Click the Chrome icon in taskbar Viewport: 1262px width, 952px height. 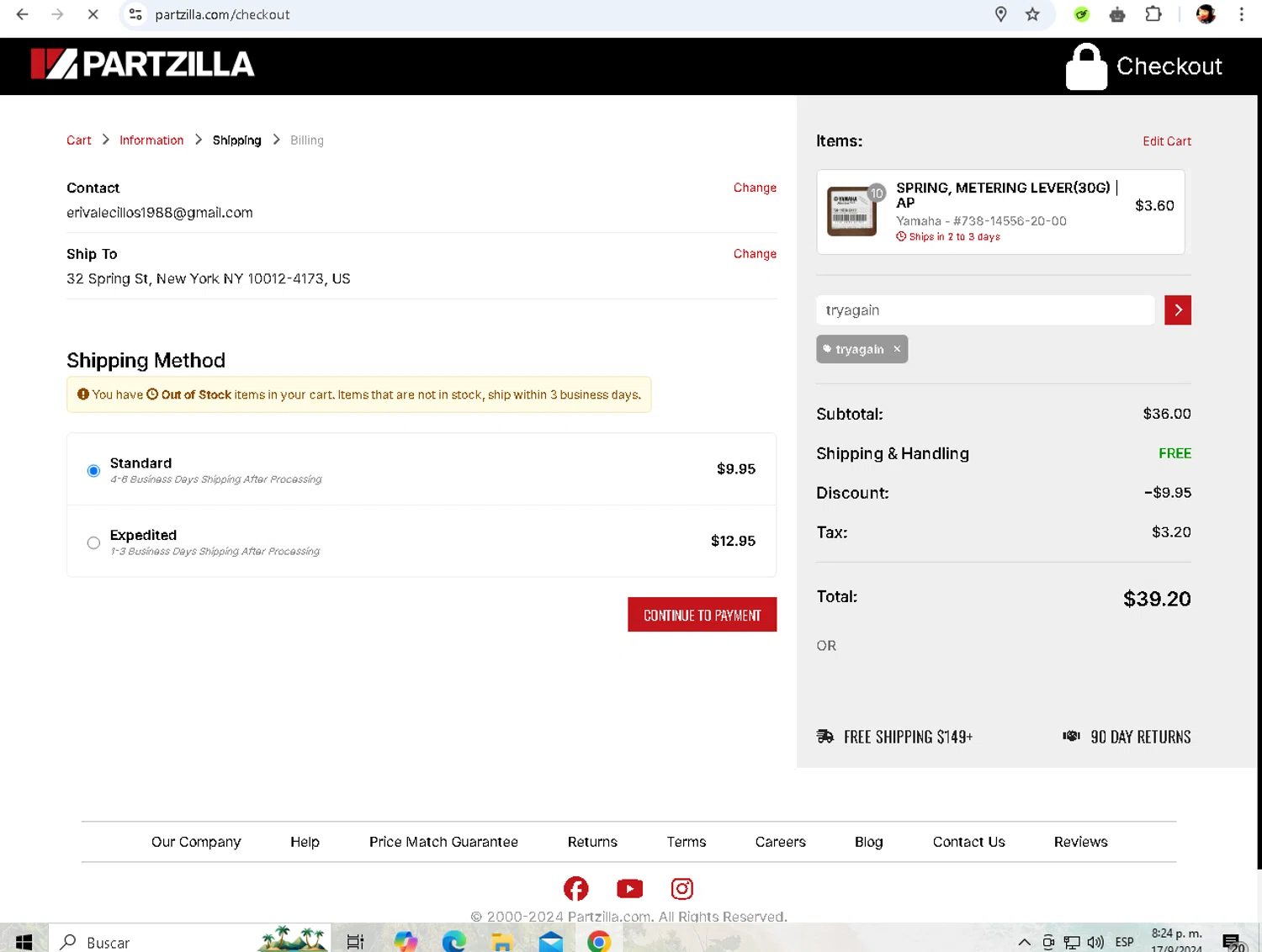tap(599, 942)
